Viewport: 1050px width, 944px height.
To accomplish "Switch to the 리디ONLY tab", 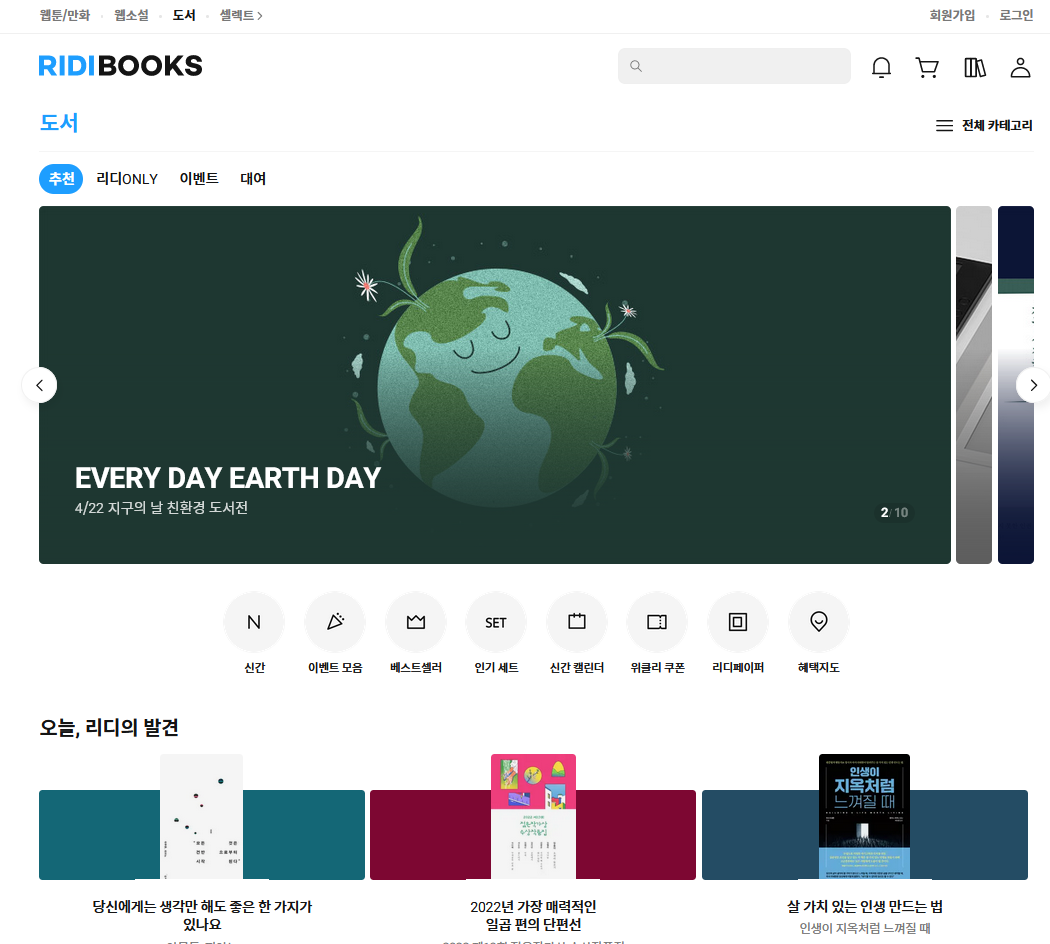I will (x=127, y=179).
